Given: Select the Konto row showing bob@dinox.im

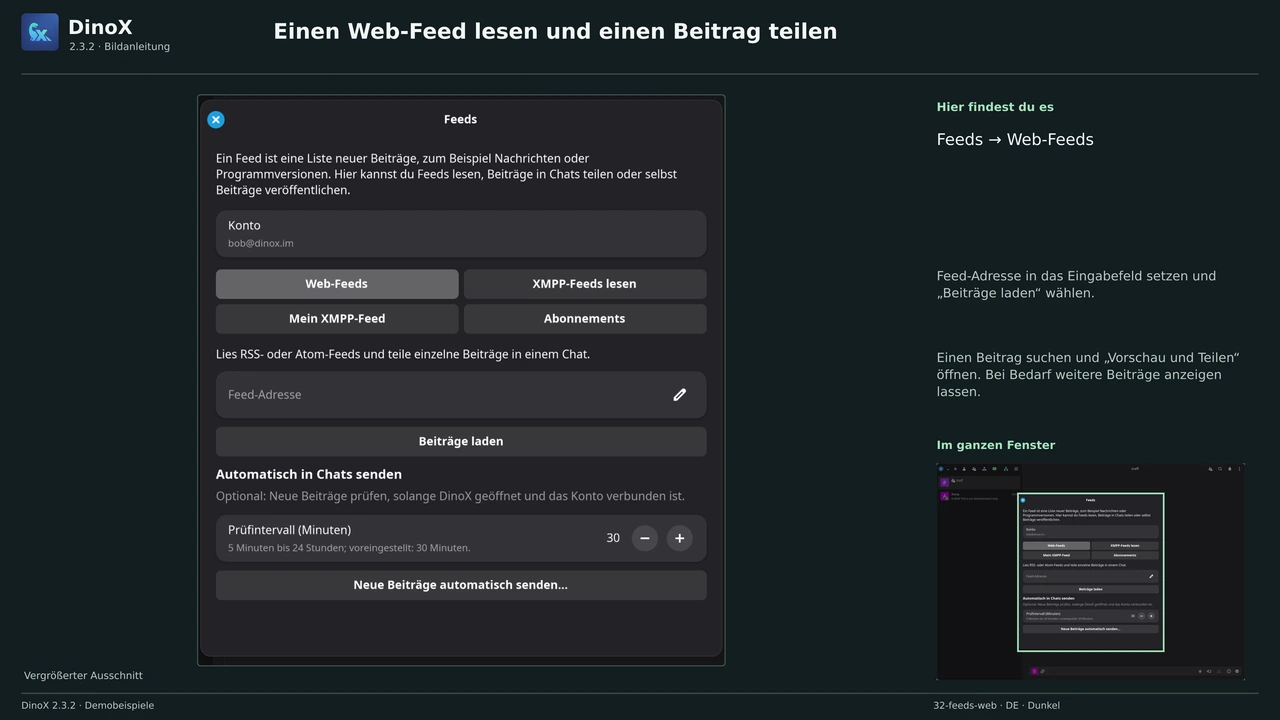Looking at the screenshot, I should tap(461, 234).
